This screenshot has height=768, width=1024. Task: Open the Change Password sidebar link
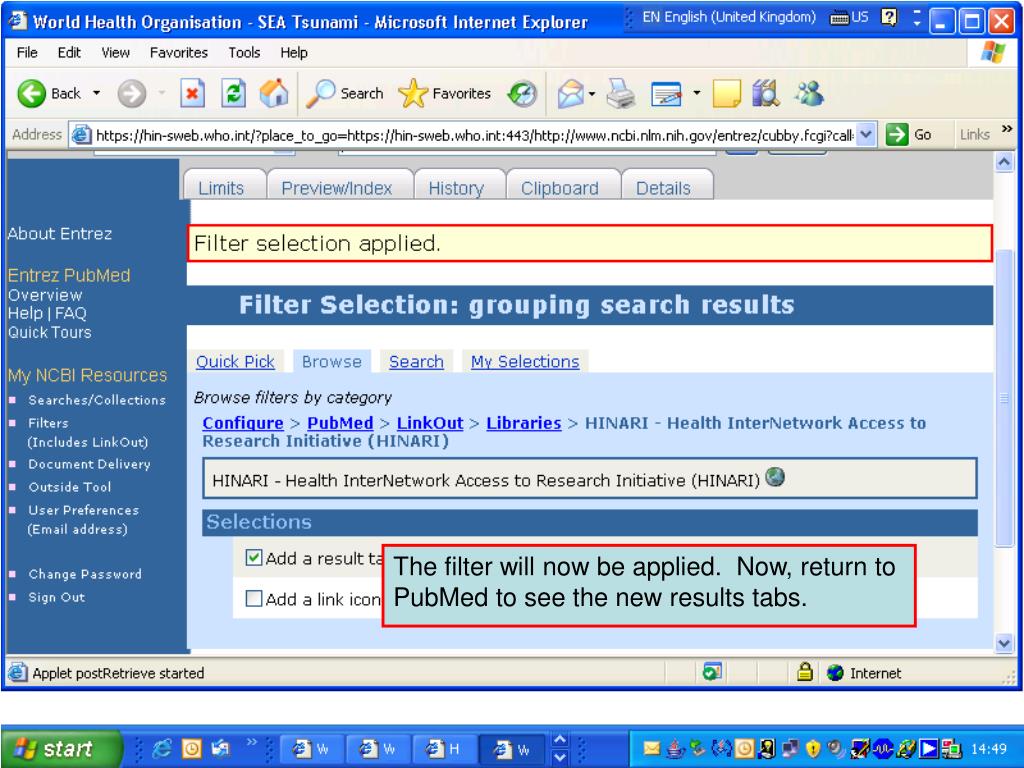tap(85, 573)
